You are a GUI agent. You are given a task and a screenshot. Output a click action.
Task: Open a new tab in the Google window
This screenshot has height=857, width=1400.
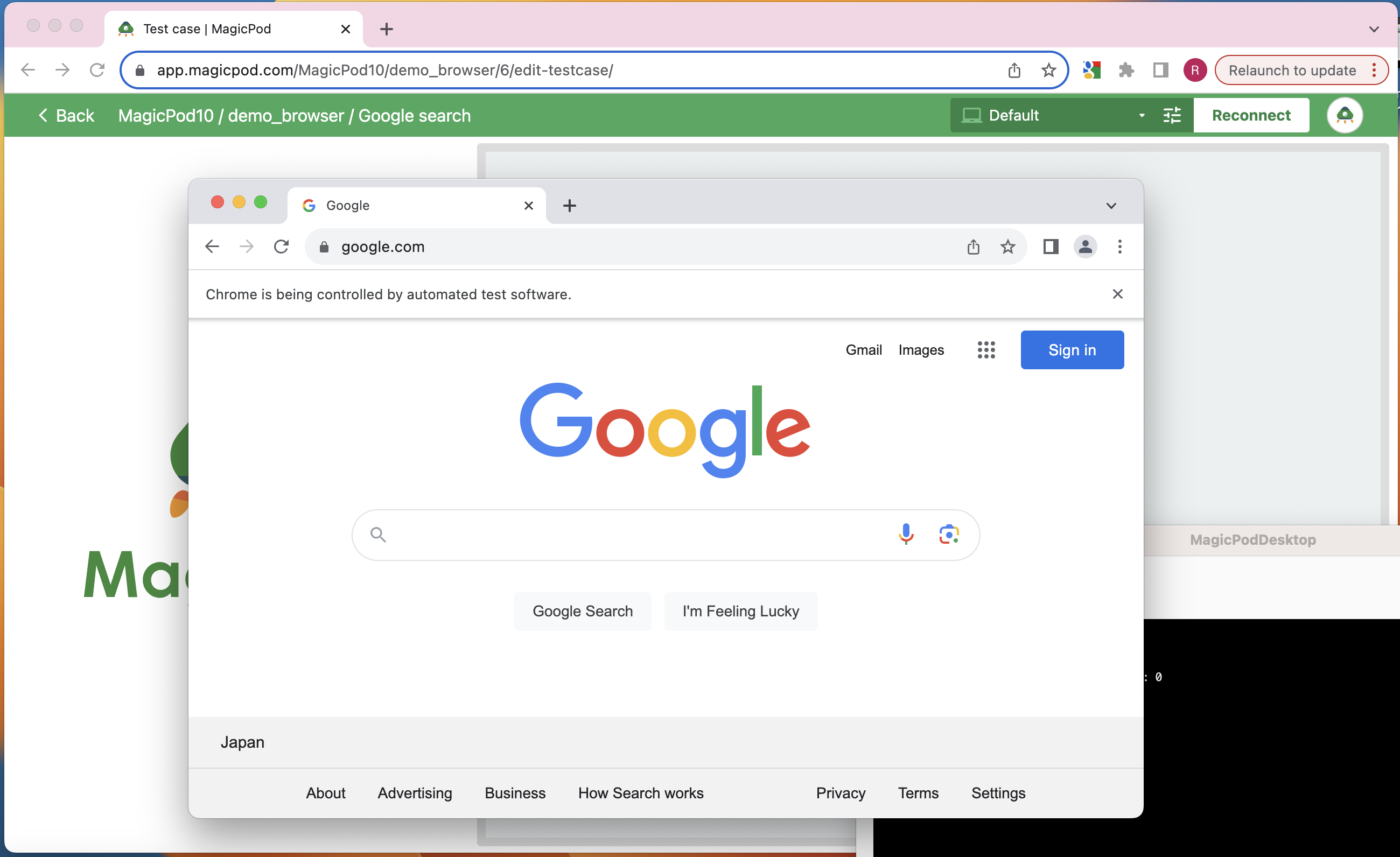point(569,205)
